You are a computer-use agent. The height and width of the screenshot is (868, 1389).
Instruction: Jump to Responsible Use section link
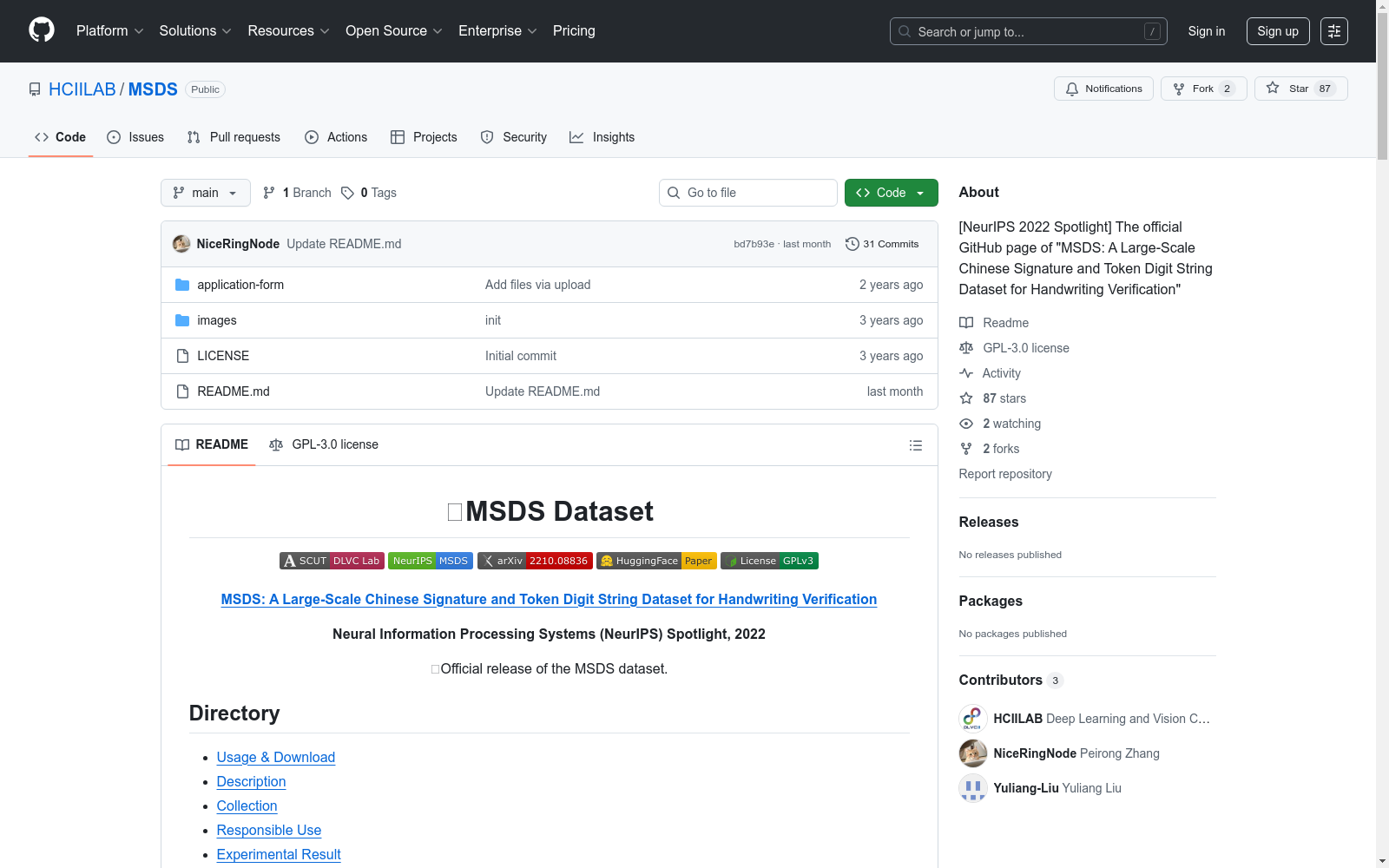pos(269,830)
